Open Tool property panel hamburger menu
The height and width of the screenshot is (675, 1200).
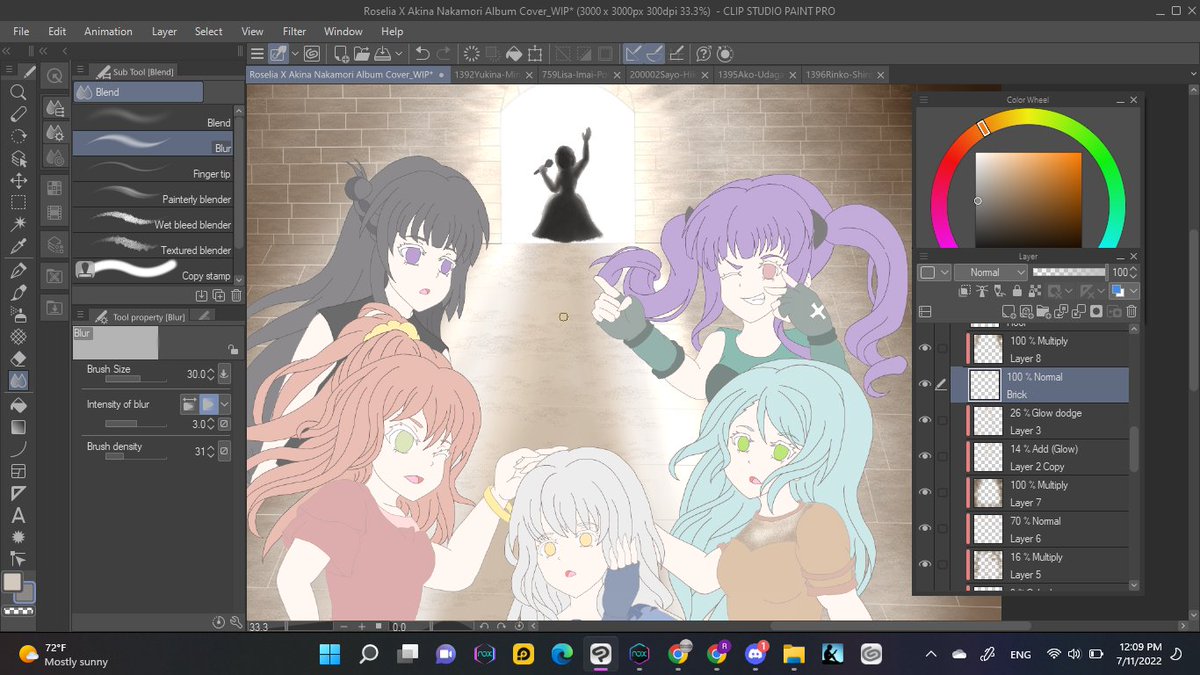[x=78, y=316]
